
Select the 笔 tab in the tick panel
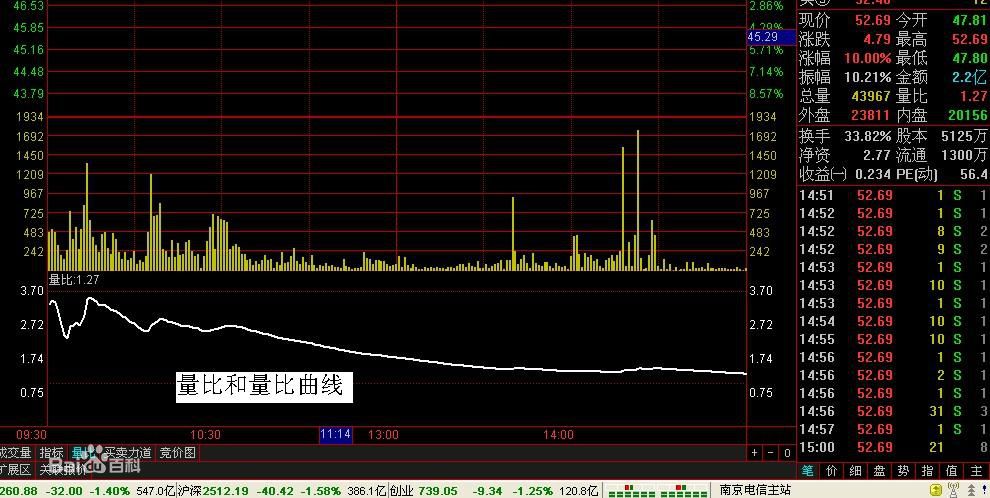coord(807,470)
